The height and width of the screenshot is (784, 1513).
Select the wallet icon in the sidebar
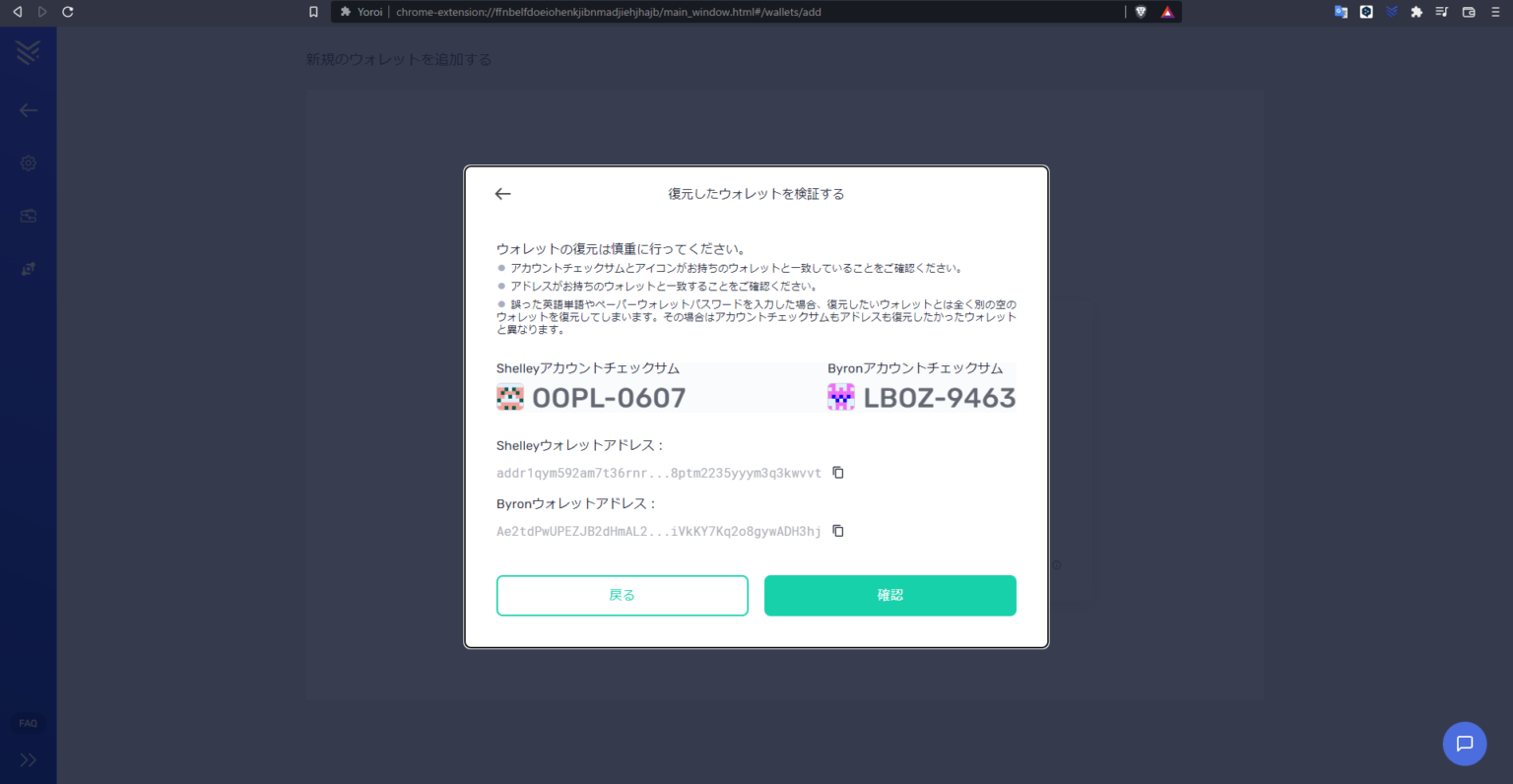tap(28, 216)
